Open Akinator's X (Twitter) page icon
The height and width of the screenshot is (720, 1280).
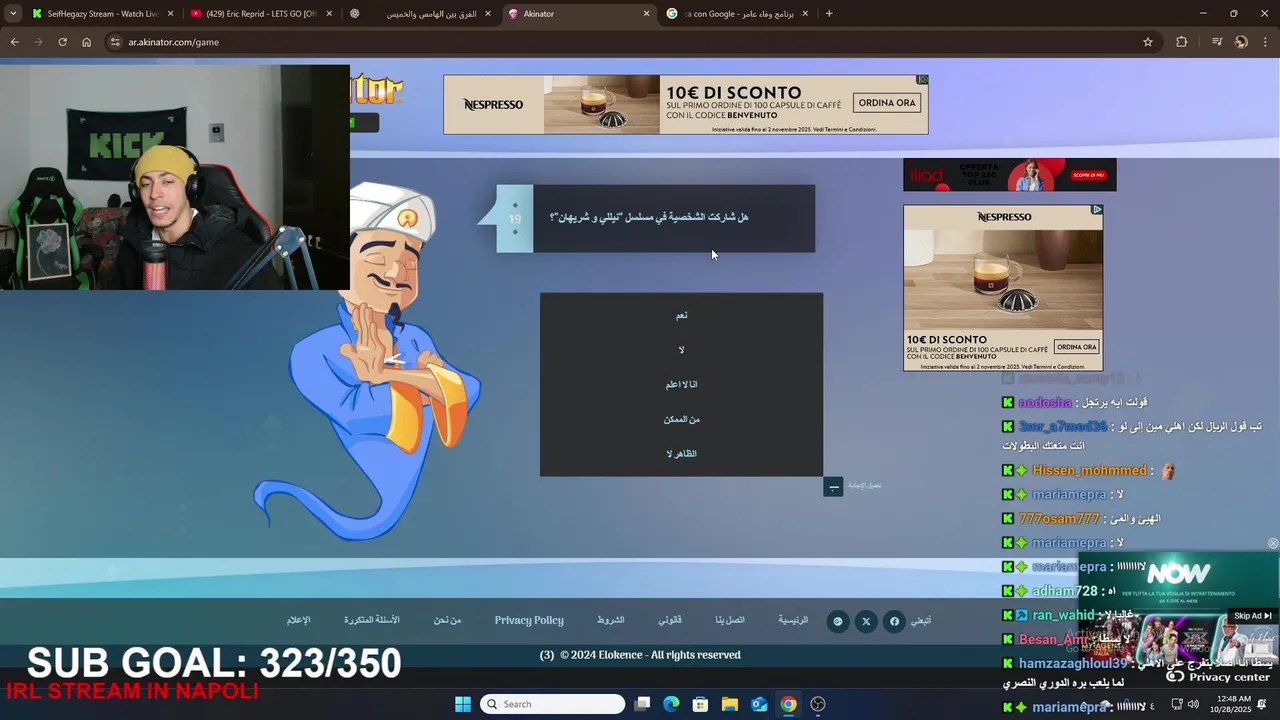[866, 621]
